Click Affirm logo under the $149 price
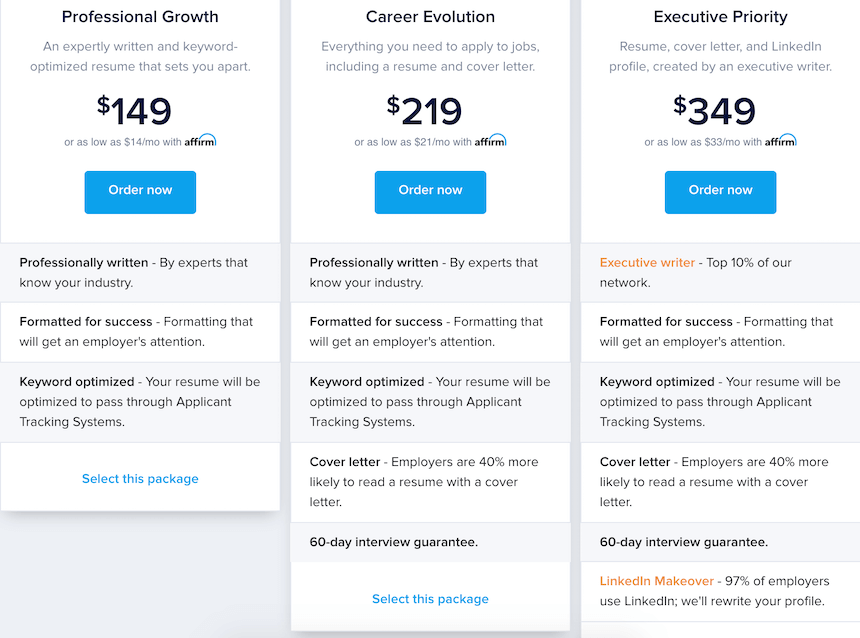 point(200,141)
